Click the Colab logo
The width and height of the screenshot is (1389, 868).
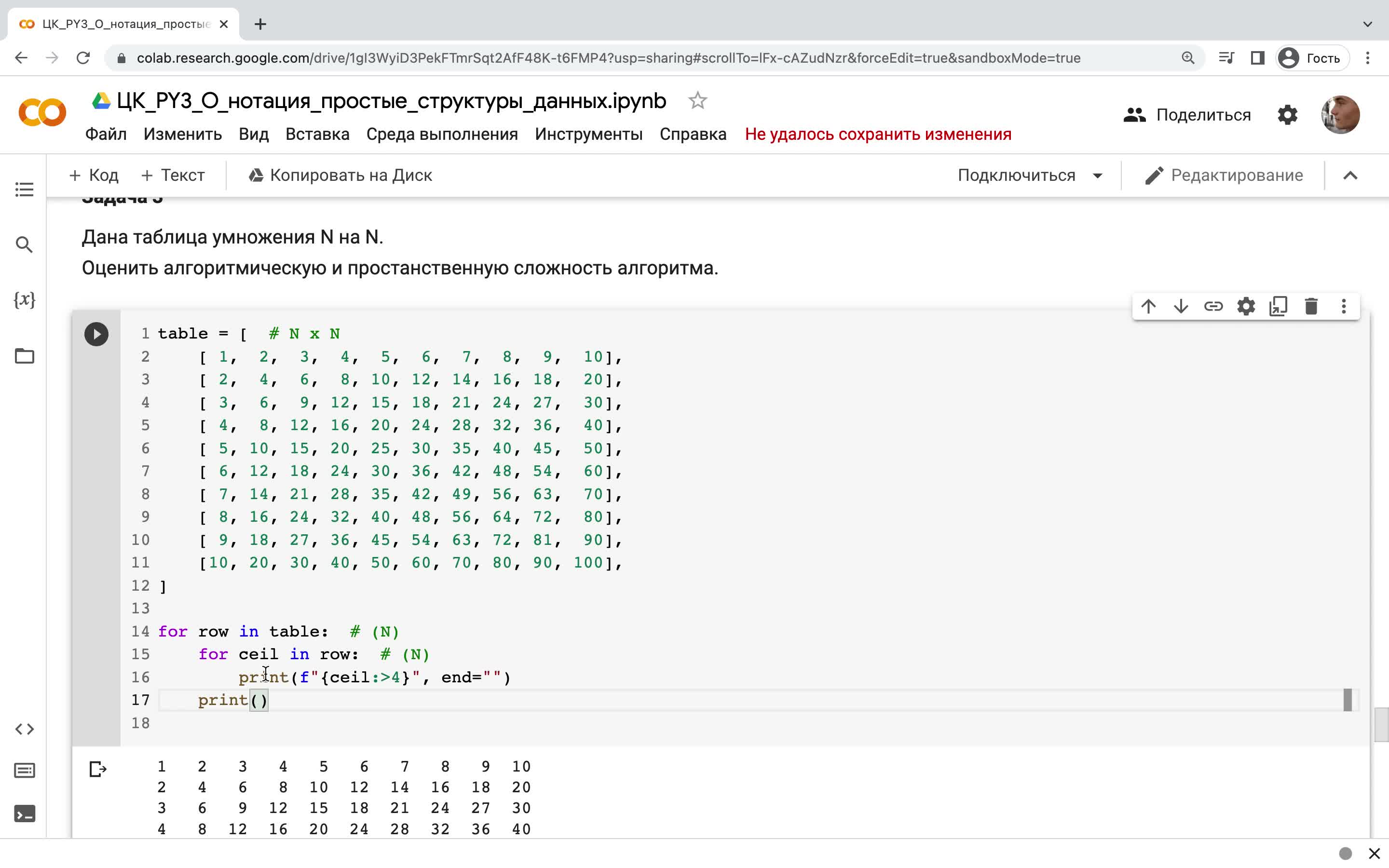42,112
